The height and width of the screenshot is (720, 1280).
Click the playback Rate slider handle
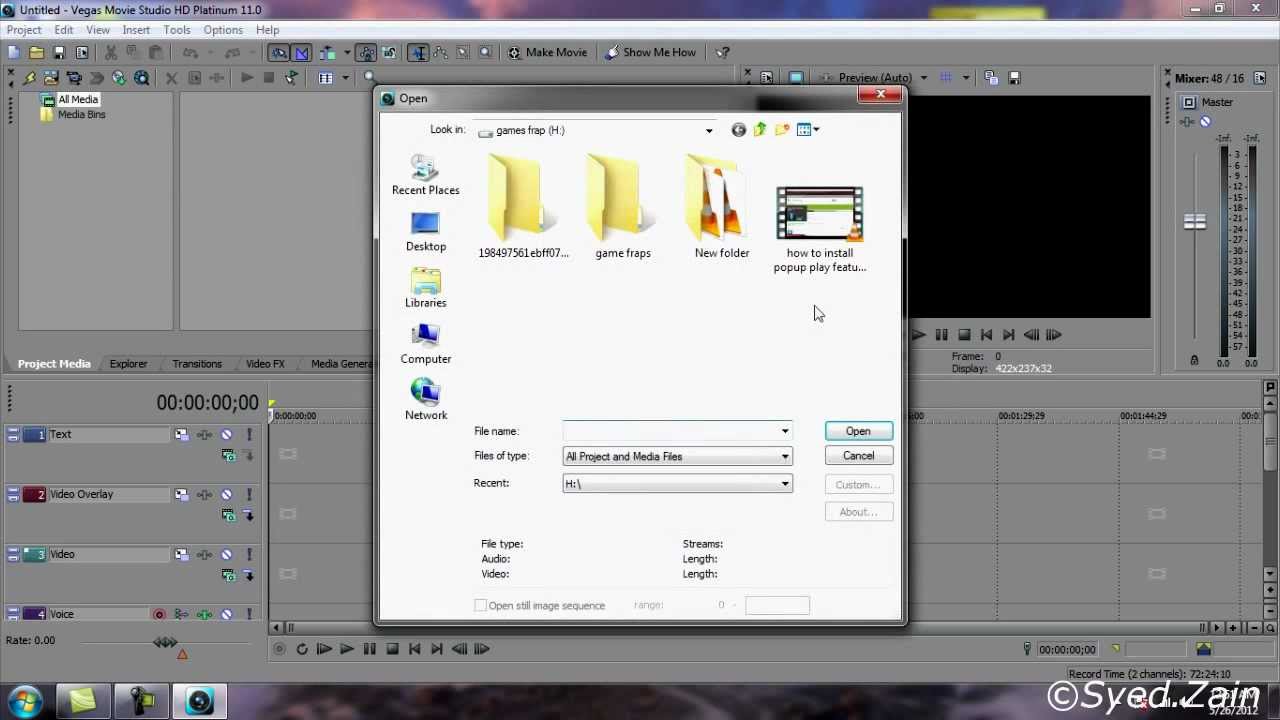click(165, 642)
